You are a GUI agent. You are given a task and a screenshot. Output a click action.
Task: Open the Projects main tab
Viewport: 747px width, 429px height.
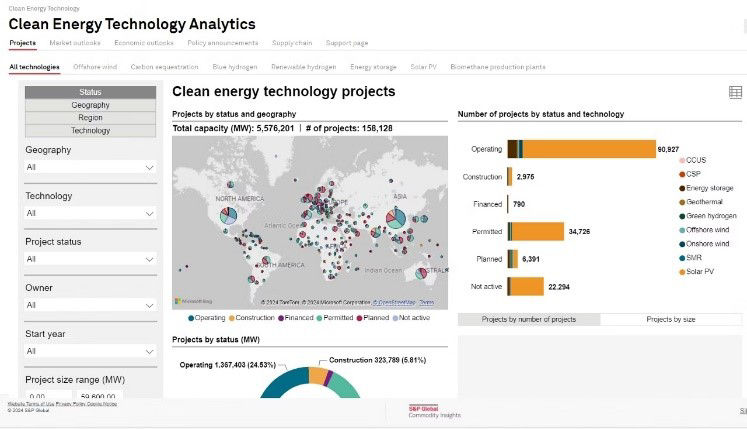(x=22, y=43)
